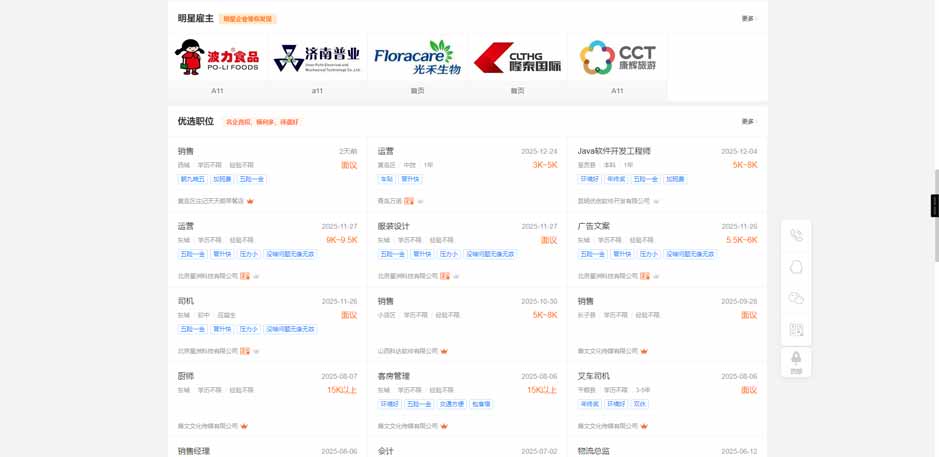Click the 北京星洲科技有限公司 link in 服装设计 card

click(408, 276)
